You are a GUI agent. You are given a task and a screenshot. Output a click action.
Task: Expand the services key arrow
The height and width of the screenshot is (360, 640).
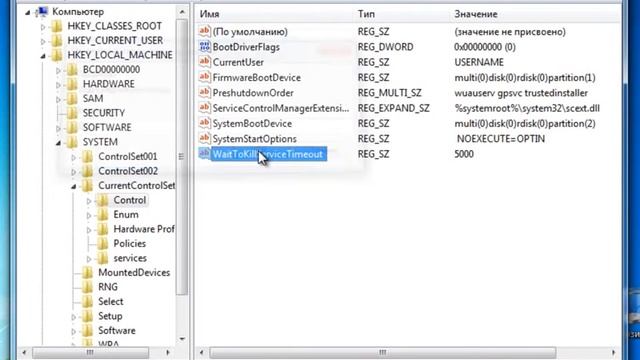tap(89, 259)
